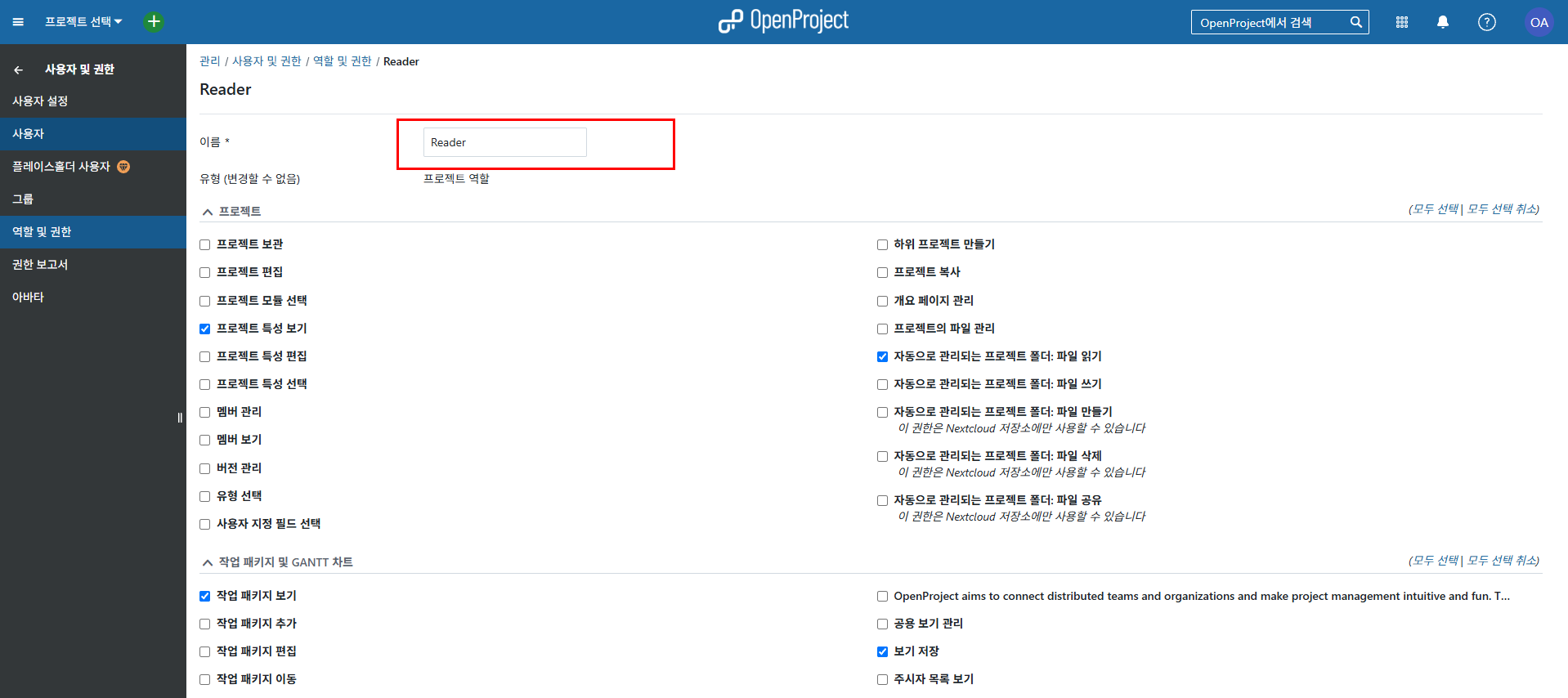Check the 작업 패키지 편집 checkbox
1568x698 pixels.
(205, 652)
